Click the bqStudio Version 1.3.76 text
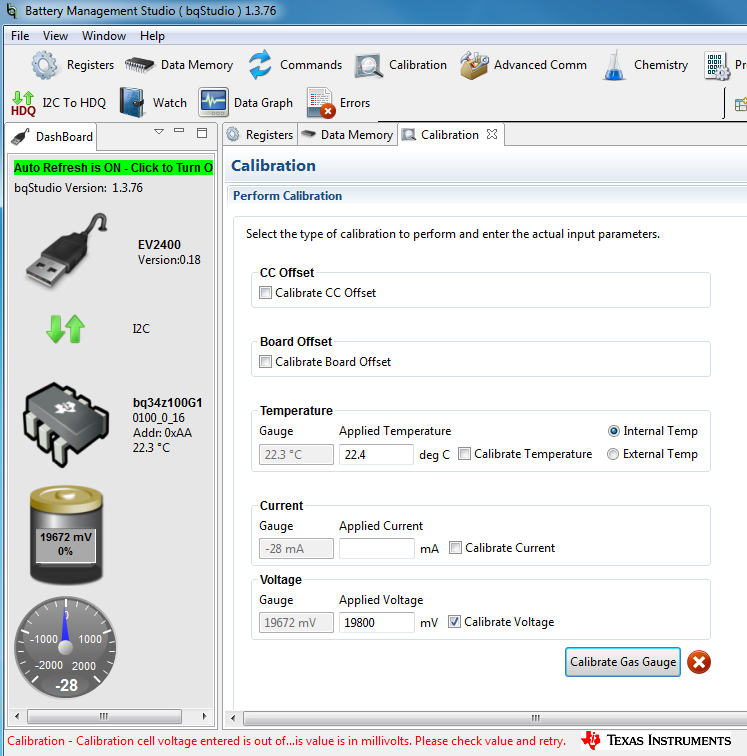The height and width of the screenshot is (756, 747). 79,188
